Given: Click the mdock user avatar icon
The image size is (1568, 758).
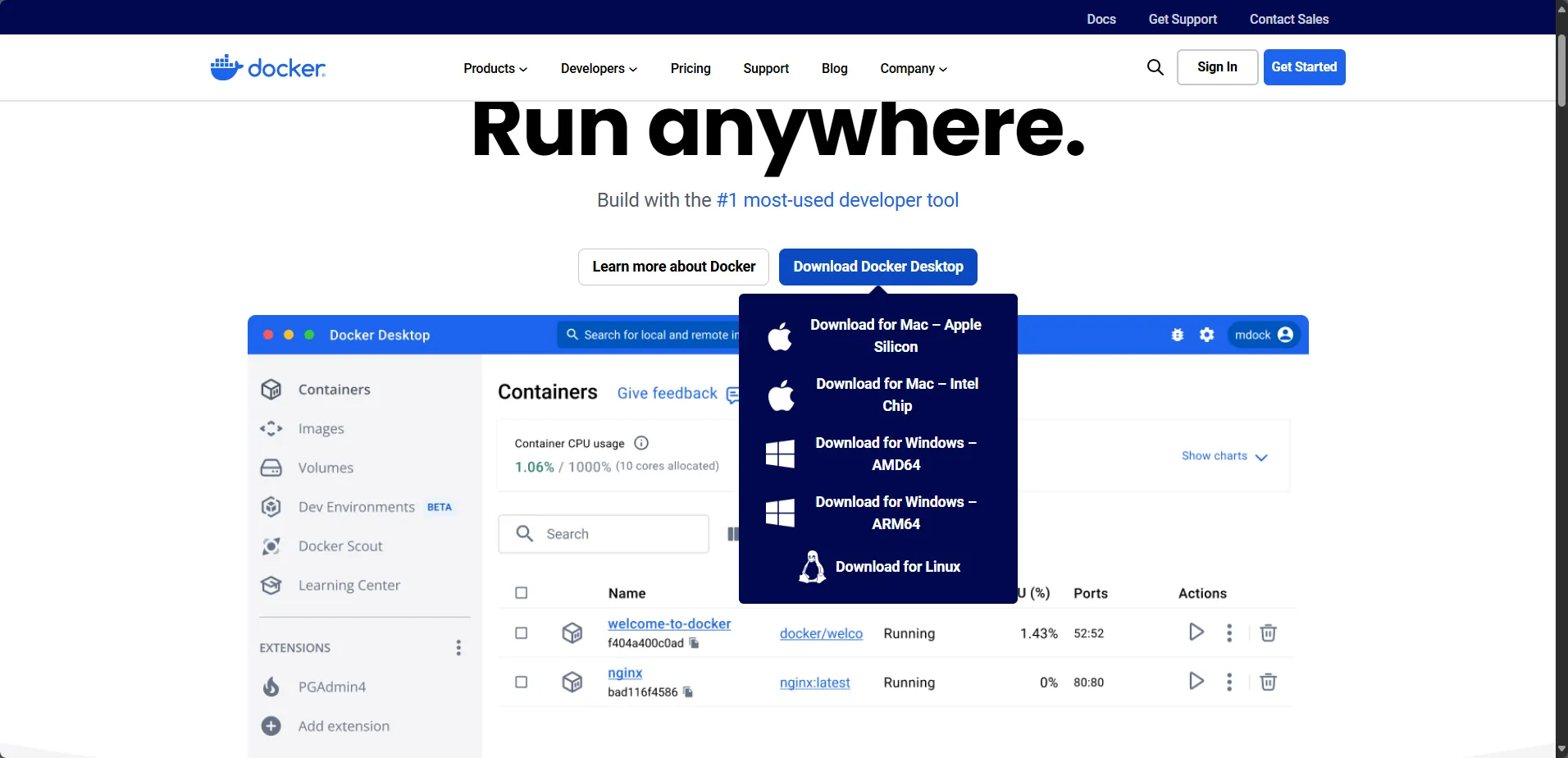Looking at the screenshot, I should click(1285, 335).
